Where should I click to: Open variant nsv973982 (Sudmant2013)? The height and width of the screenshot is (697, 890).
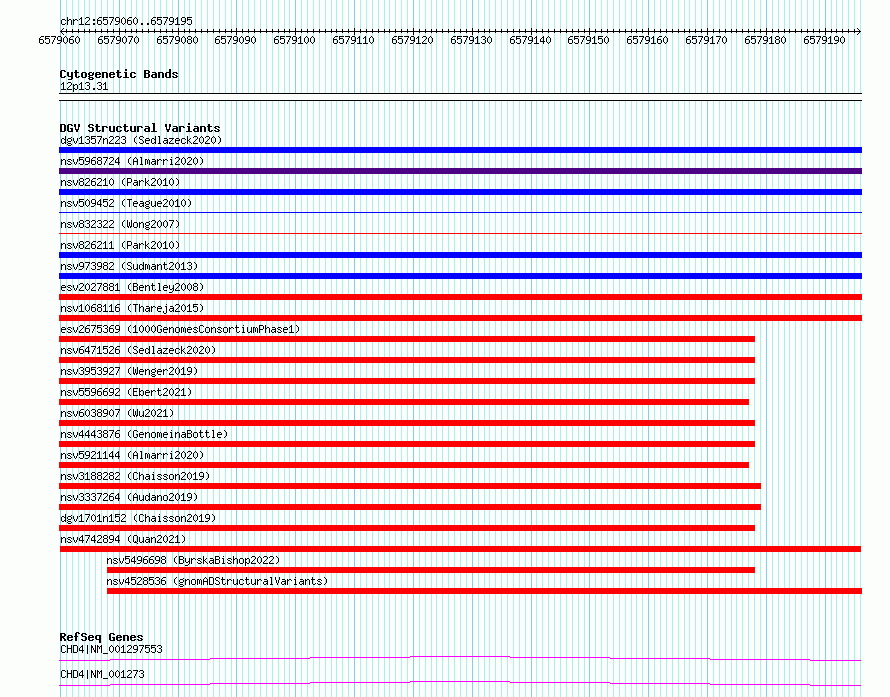129,266
